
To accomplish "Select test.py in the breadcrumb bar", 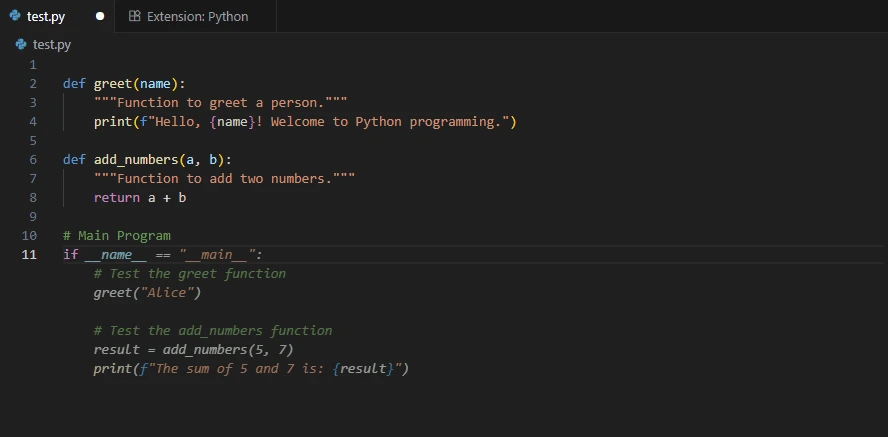I will 52,45.
